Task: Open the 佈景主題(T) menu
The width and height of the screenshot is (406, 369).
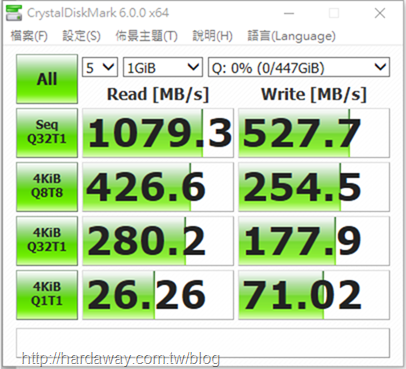Action: (x=147, y=36)
